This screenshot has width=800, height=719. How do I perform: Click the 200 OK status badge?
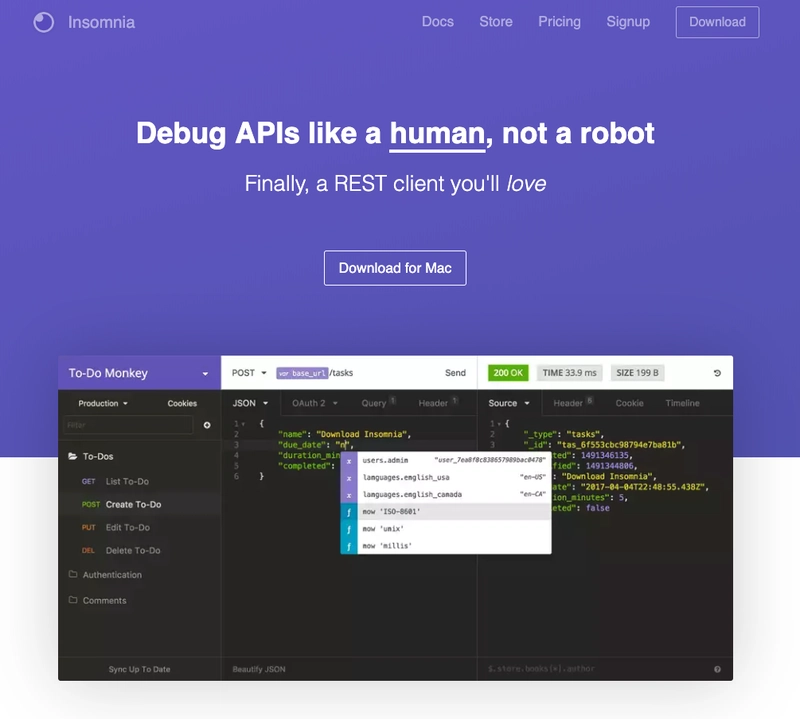508,373
